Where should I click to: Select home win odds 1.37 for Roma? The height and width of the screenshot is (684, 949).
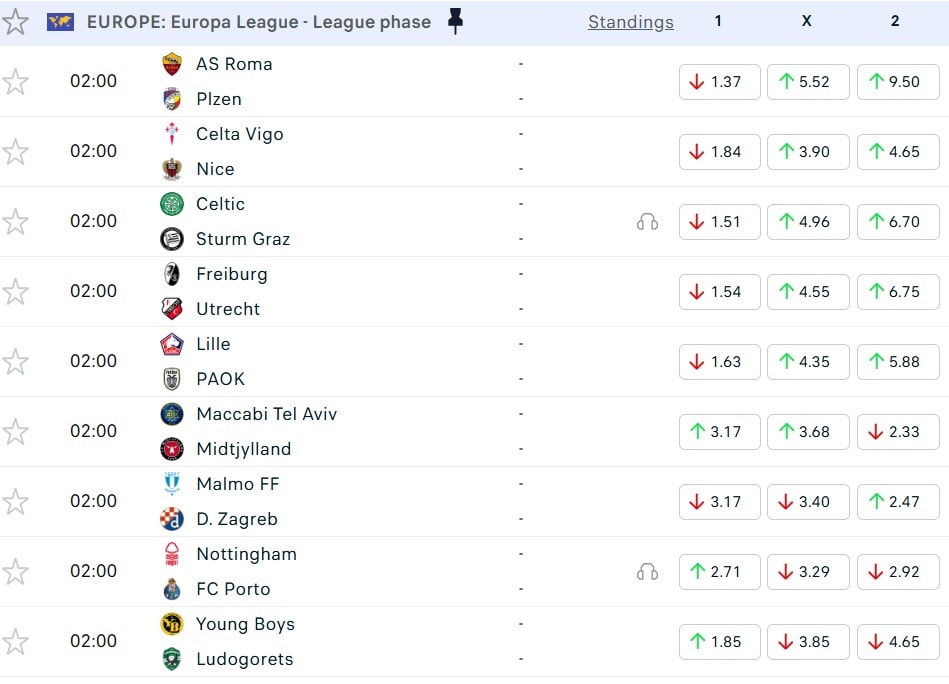719,82
